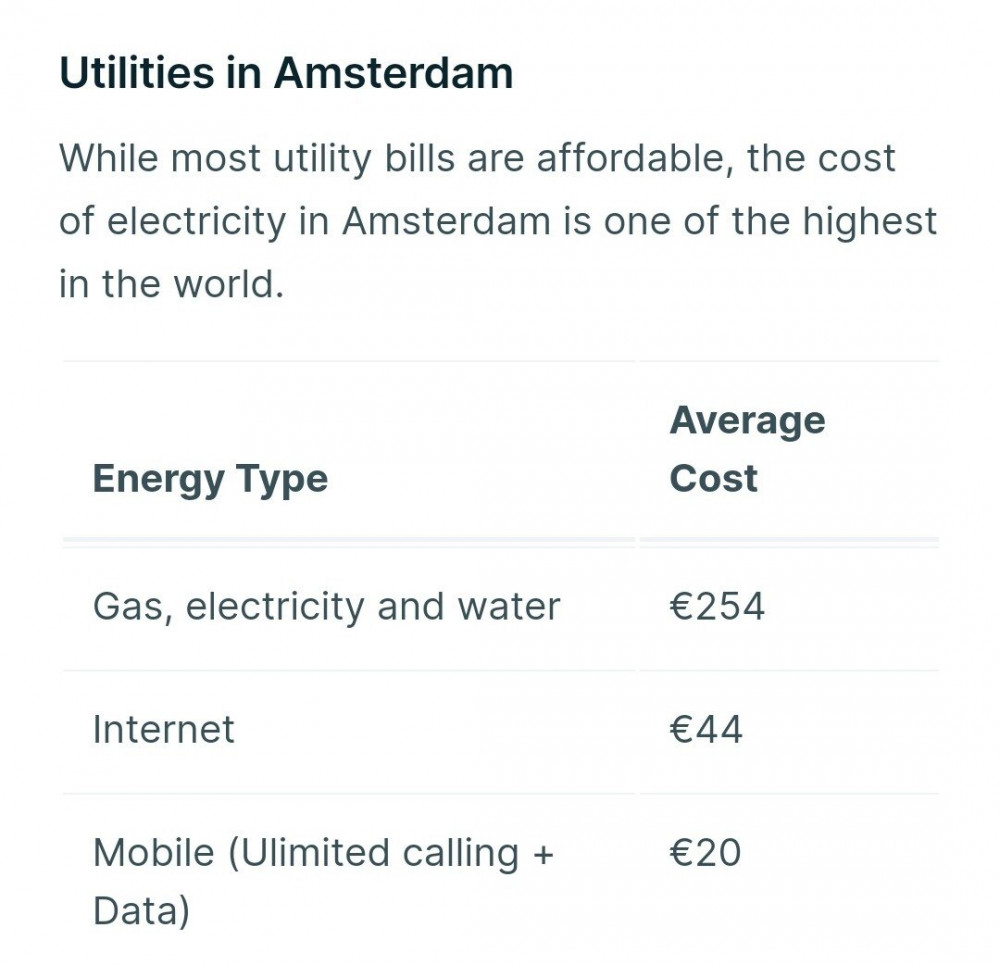Click the word "Cost" in the column header
Screen dimensions: 1000x965
click(x=713, y=478)
